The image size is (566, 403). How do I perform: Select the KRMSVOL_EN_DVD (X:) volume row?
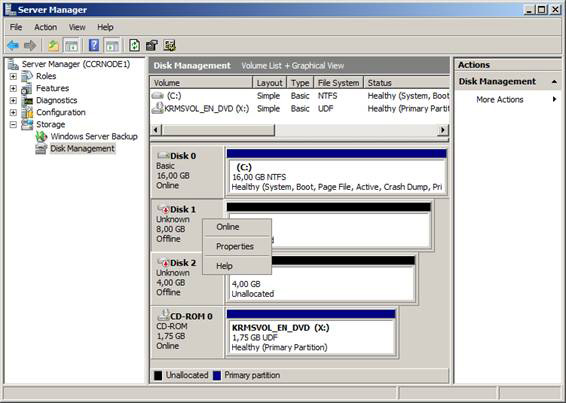300,109
